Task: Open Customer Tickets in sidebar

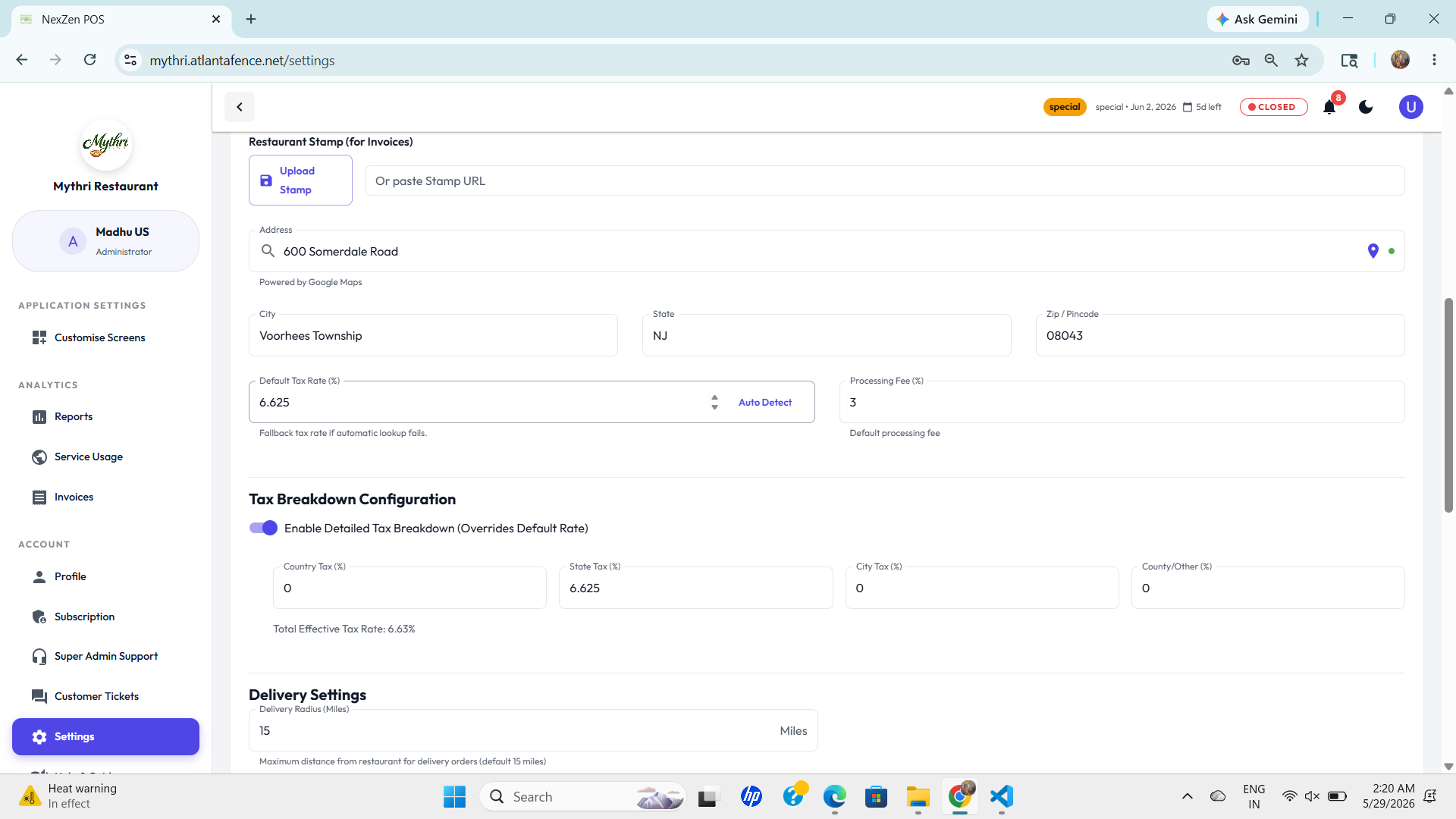Action: (105, 696)
